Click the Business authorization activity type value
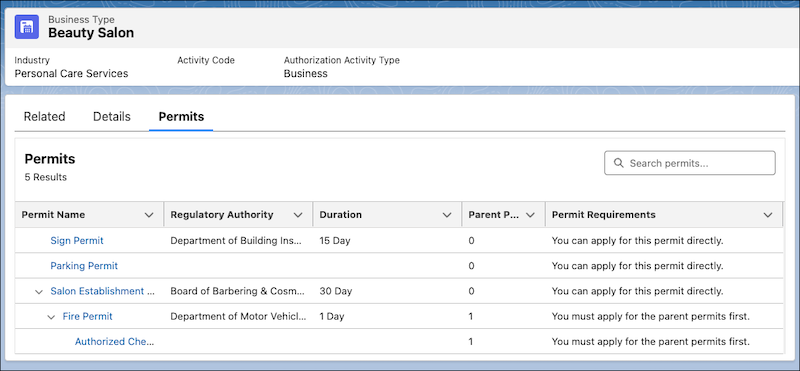800x371 pixels. pos(306,73)
